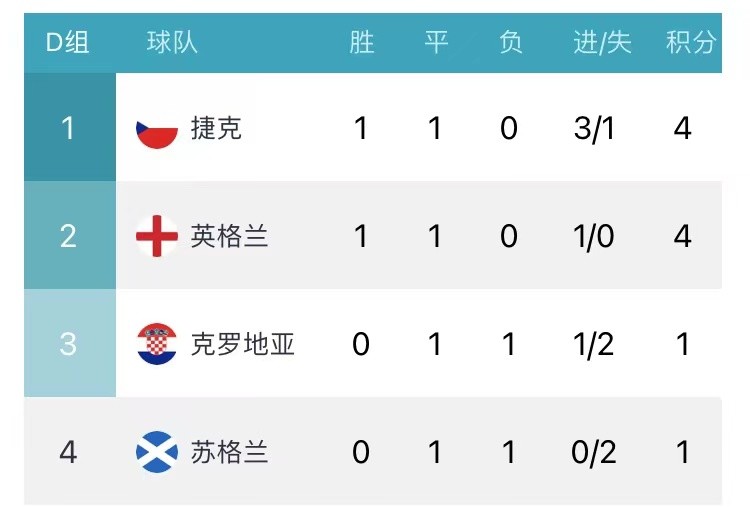750x509 pixels.
Task: Sort by the 负 column header
Action: pos(510,42)
